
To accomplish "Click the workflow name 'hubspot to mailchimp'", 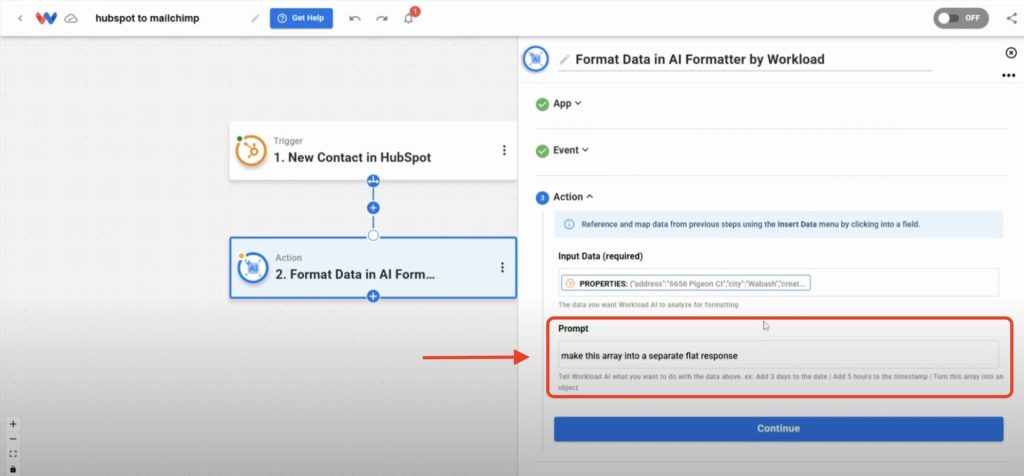I will pyautogui.click(x=147, y=18).
